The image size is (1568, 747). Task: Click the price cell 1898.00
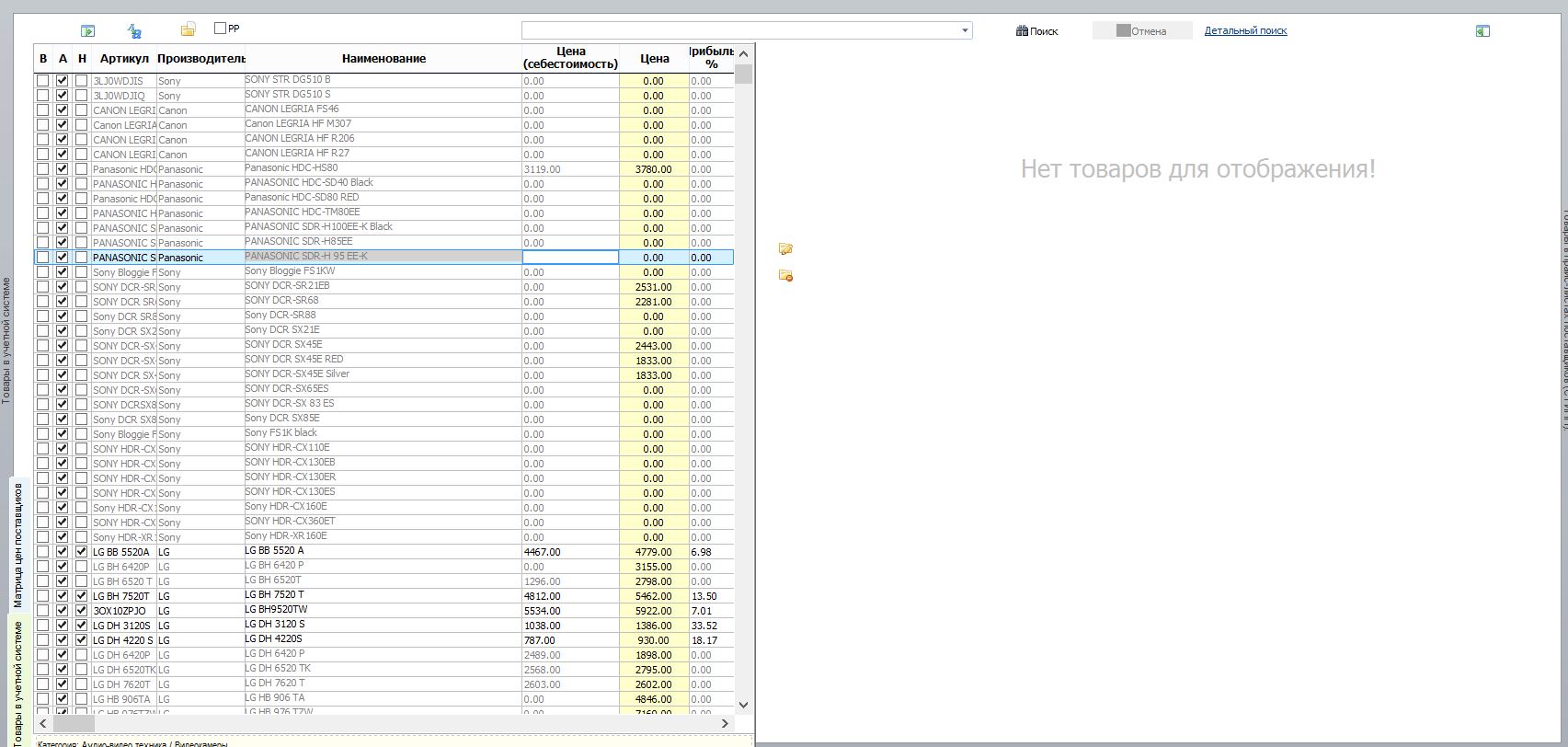[x=654, y=655]
